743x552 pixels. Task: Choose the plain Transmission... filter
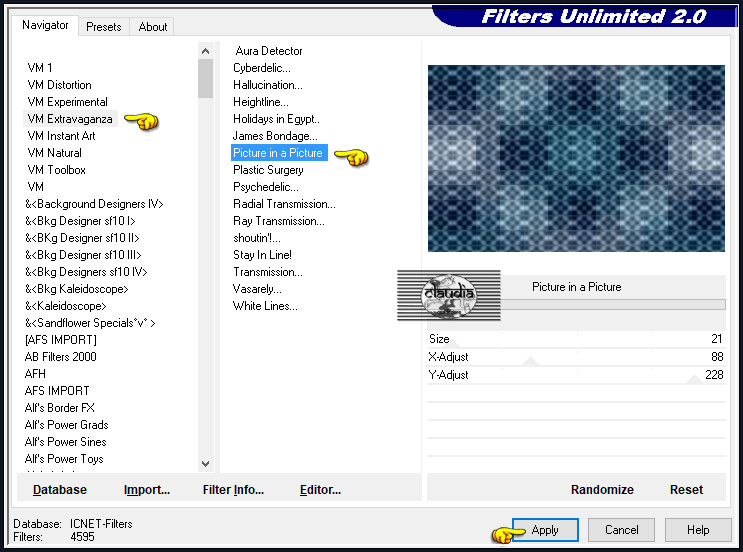pyautogui.click(x=268, y=272)
